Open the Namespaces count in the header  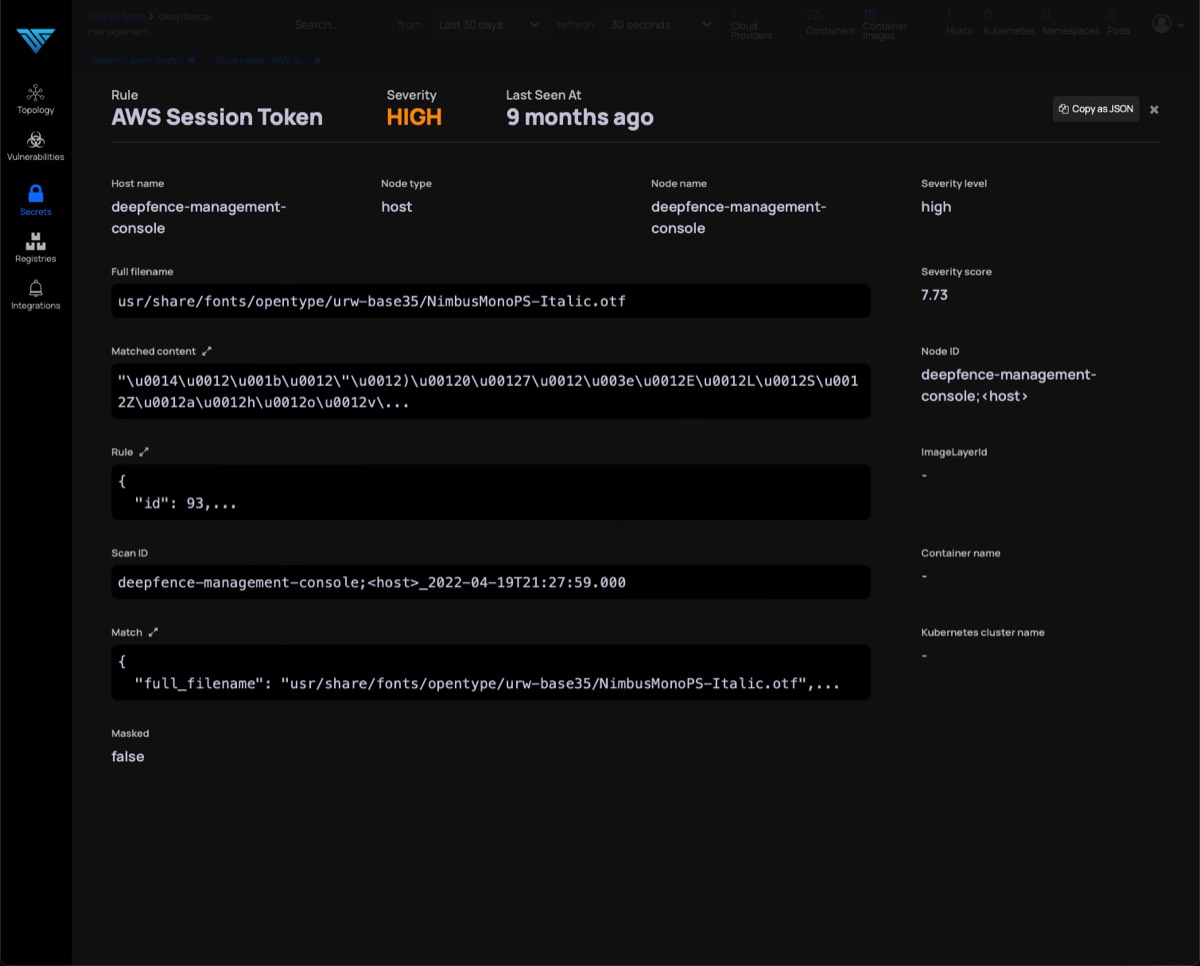[1070, 23]
